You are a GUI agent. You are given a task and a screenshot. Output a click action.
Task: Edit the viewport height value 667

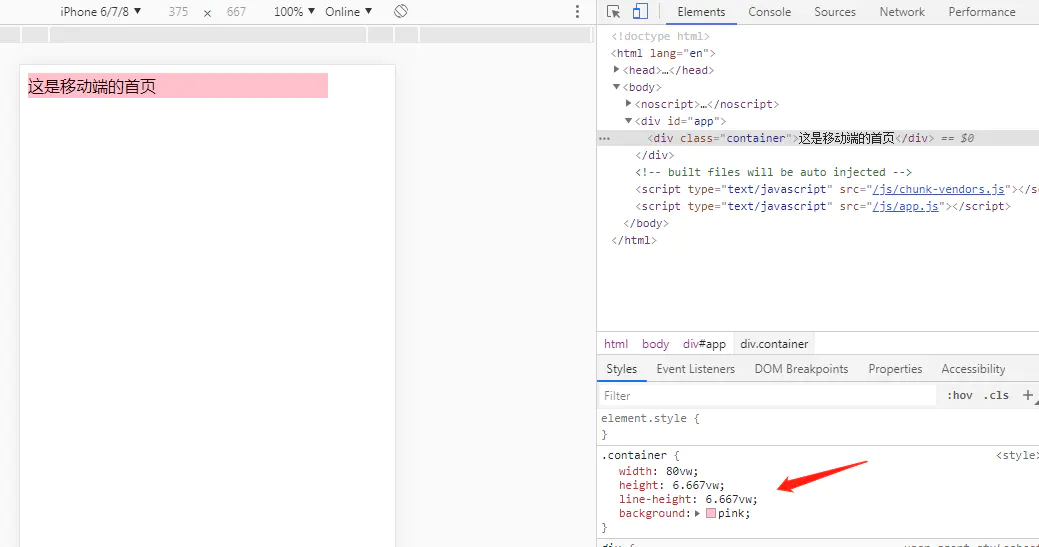click(236, 11)
